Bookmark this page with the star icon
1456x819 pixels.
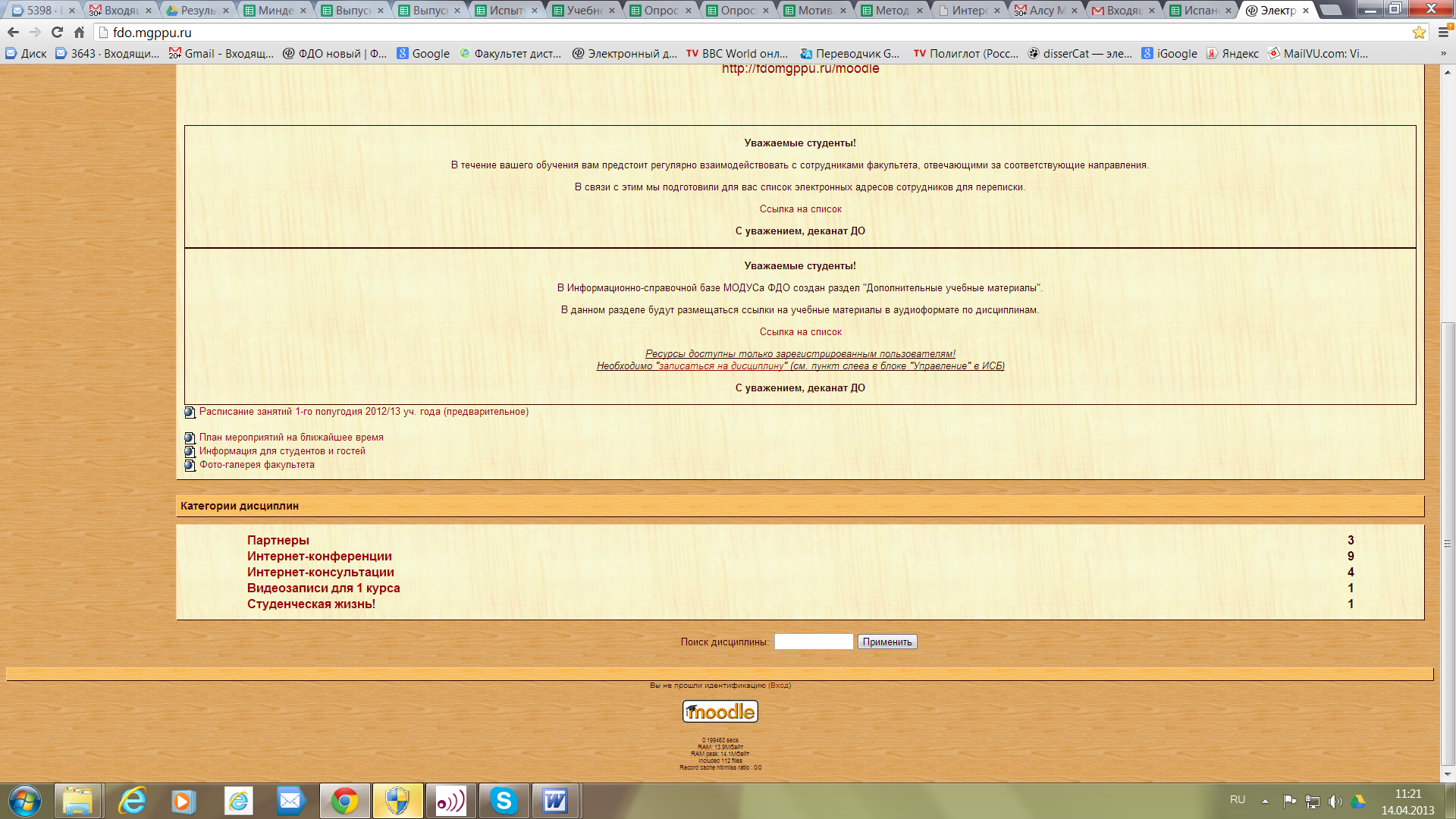[x=1419, y=33]
